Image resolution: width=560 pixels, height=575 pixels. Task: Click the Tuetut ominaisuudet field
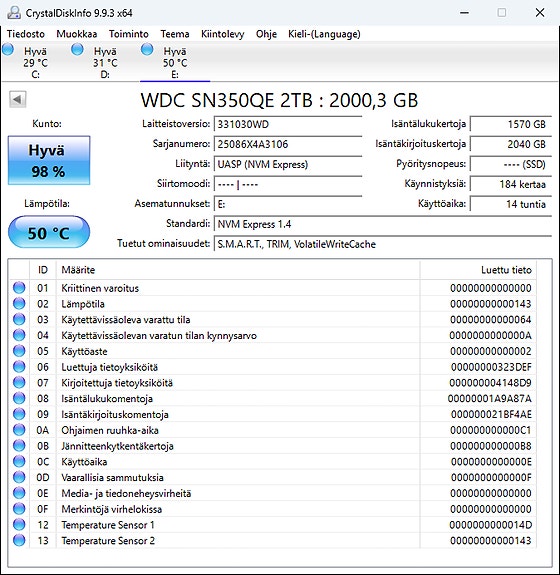pyautogui.click(x=383, y=244)
